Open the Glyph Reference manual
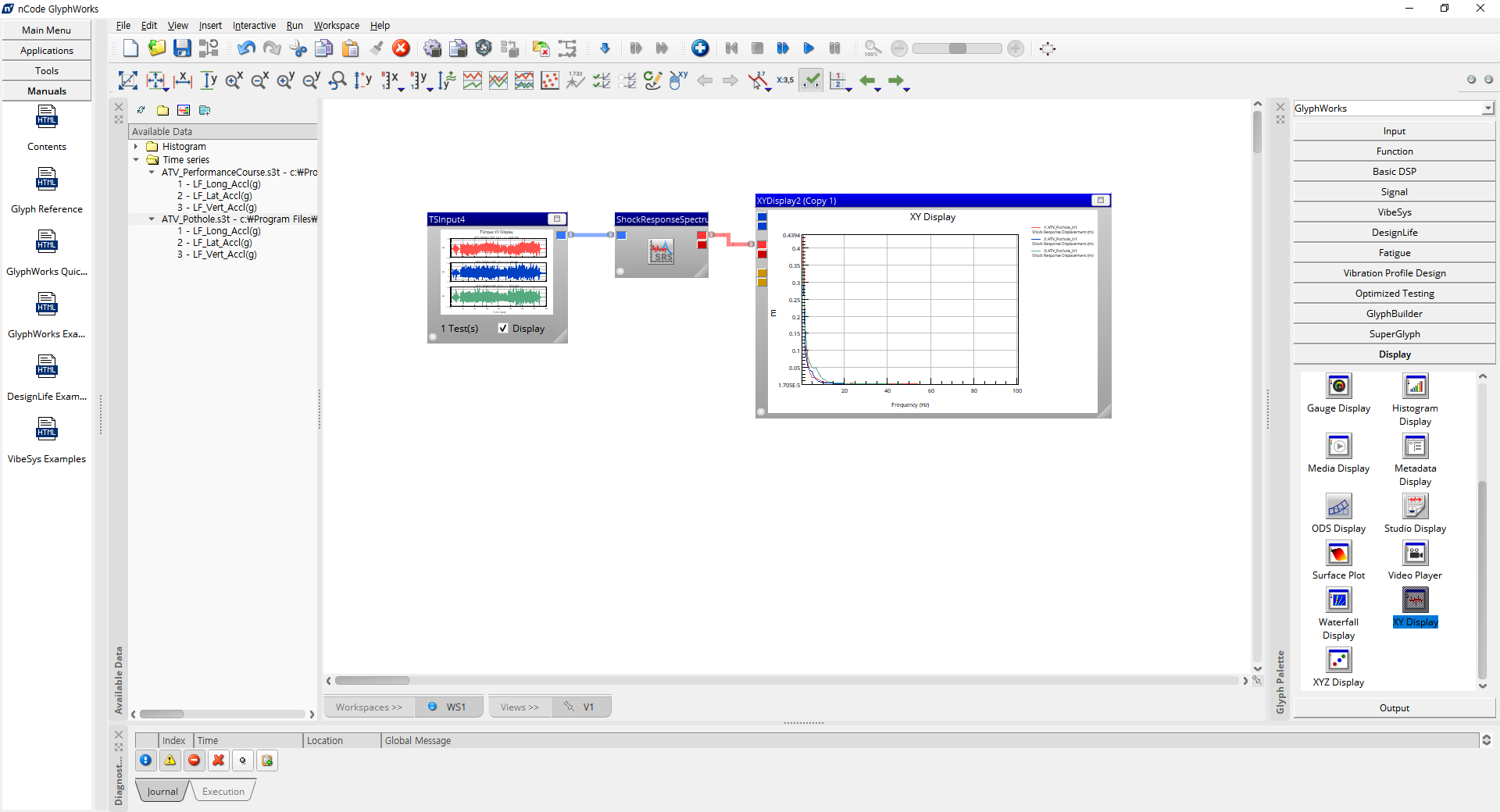The image size is (1500, 812). click(x=47, y=191)
